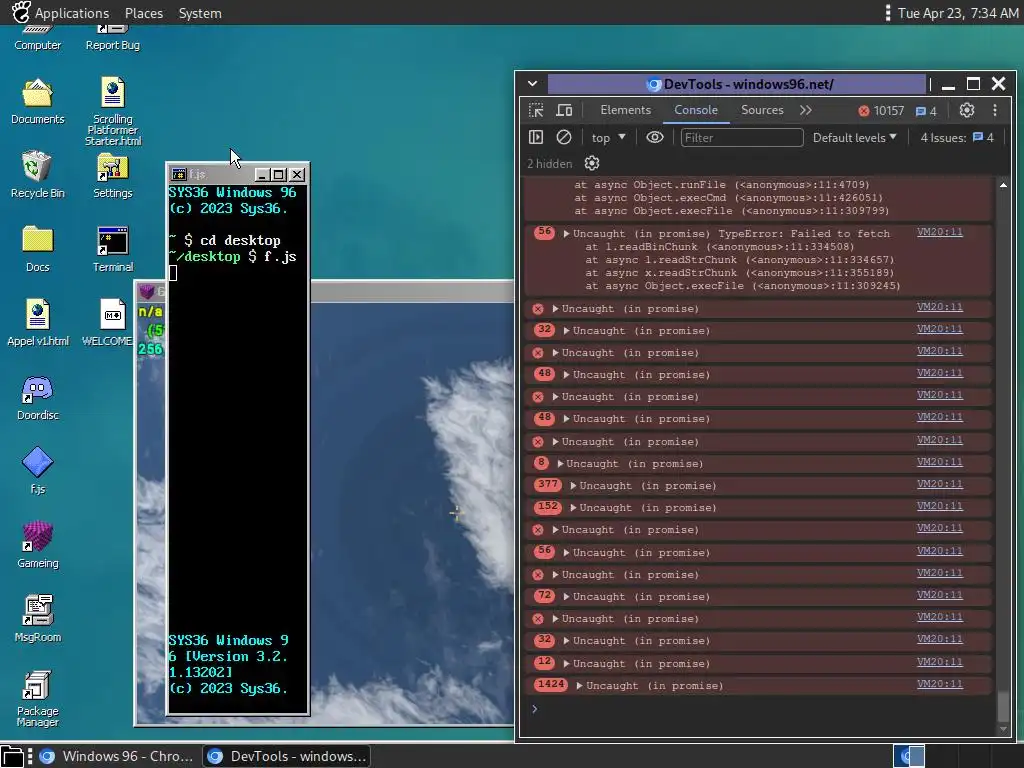Expand the error row counted 12
Screen dimensions: 1024x768
pos(566,664)
